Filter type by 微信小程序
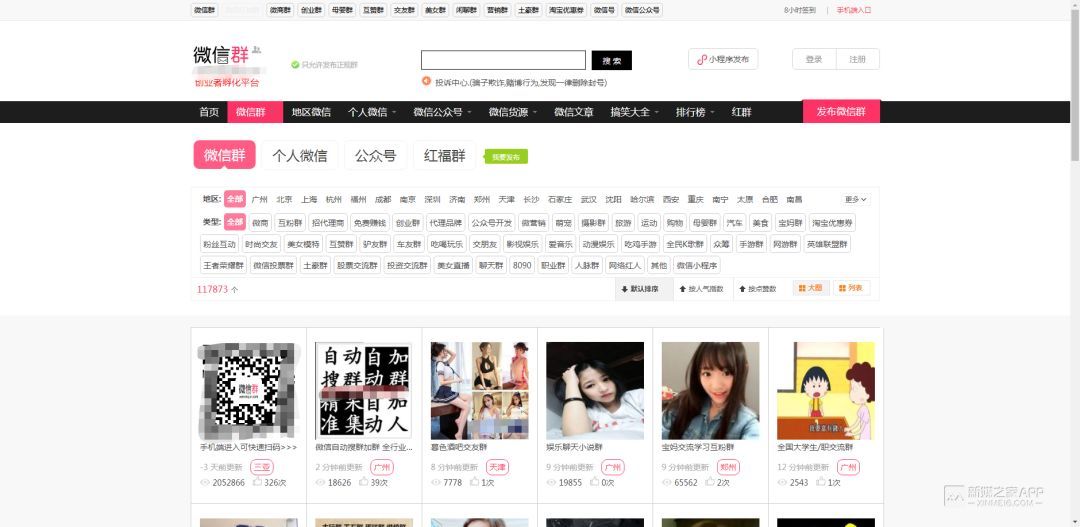 [x=696, y=265]
